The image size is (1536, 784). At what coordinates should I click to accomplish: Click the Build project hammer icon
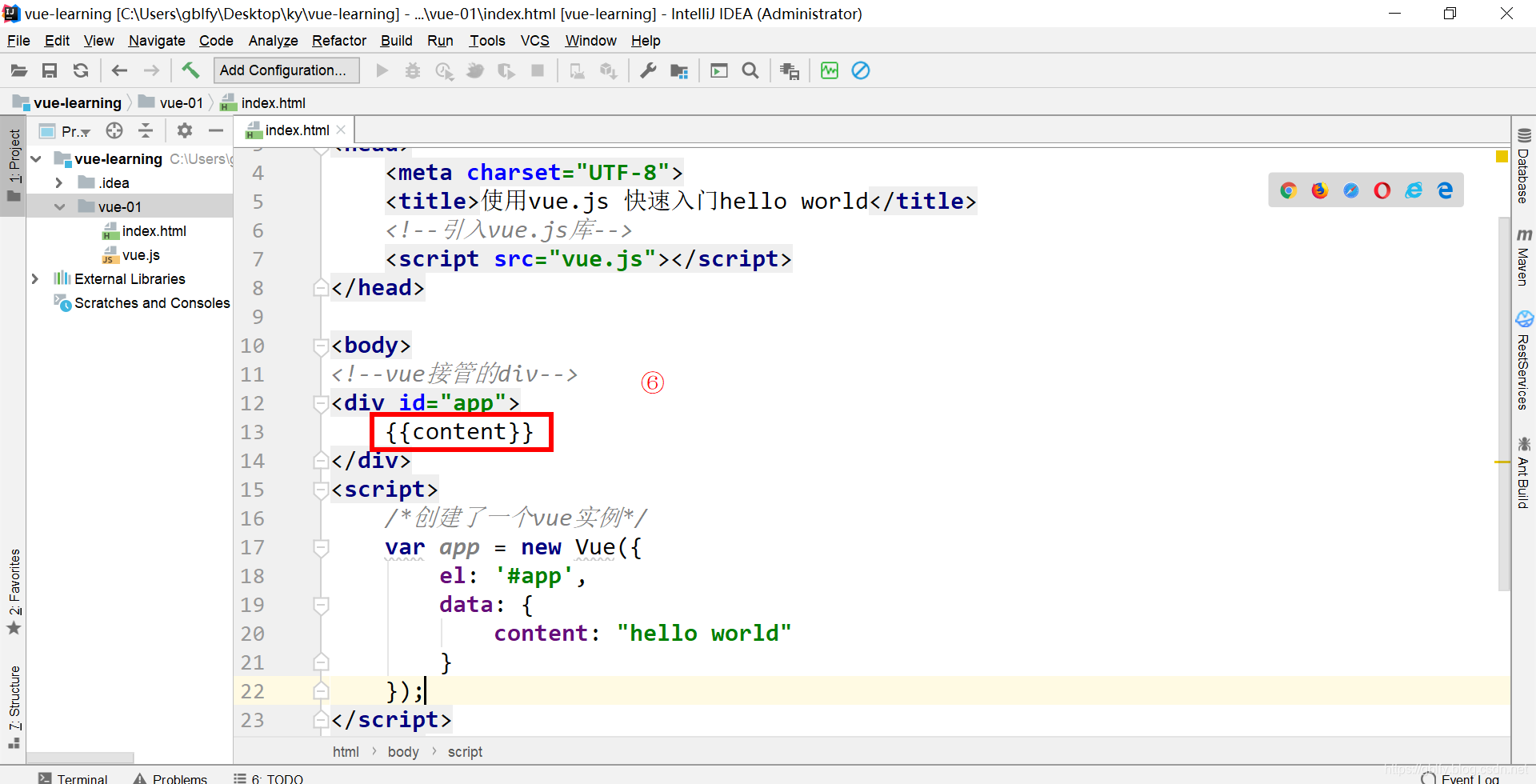pos(190,70)
